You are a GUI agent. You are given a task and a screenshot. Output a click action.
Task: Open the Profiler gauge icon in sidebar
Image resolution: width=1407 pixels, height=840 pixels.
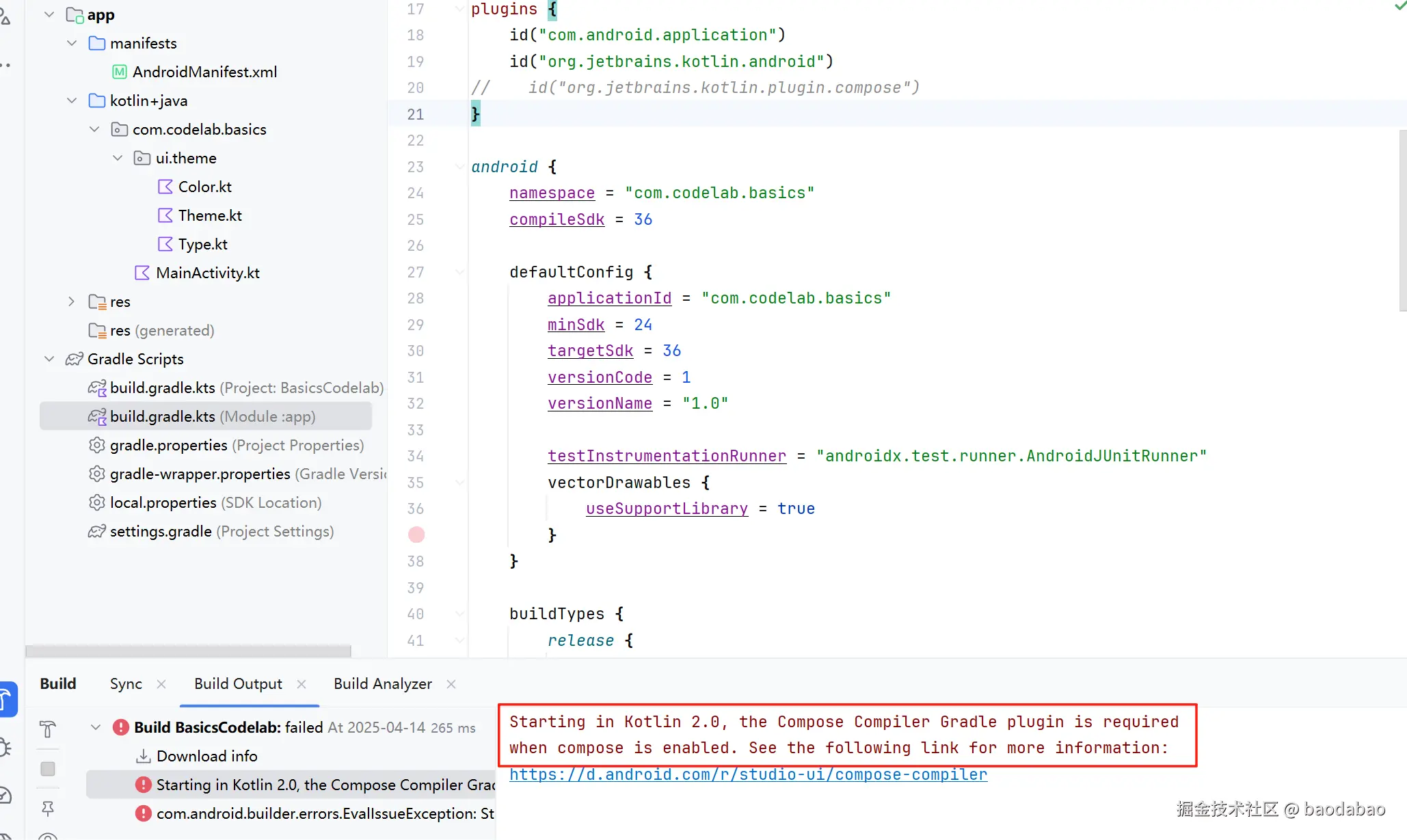pos(5,794)
